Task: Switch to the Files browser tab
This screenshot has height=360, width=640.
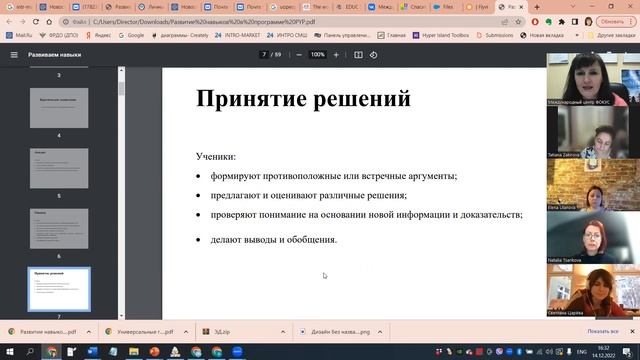Action: [x=444, y=7]
